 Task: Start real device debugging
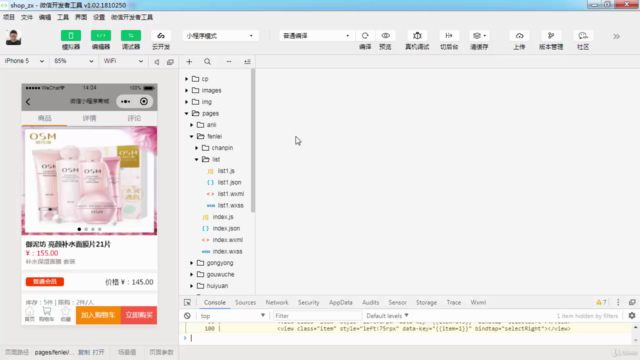pyautogui.click(x=417, y=36)
